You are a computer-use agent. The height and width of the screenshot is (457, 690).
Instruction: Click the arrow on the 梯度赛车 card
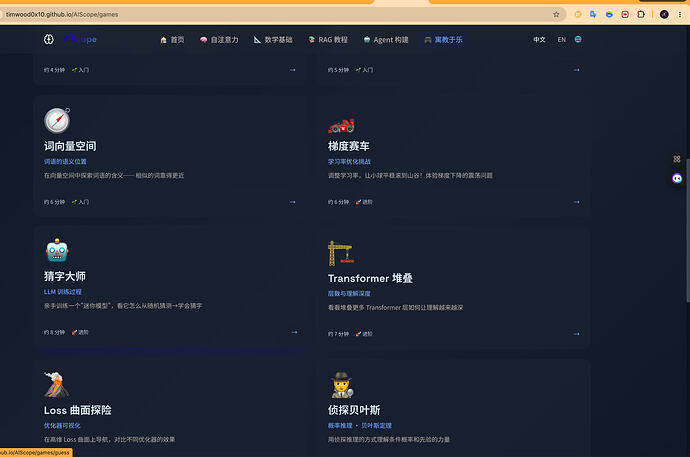pos(576,202)
